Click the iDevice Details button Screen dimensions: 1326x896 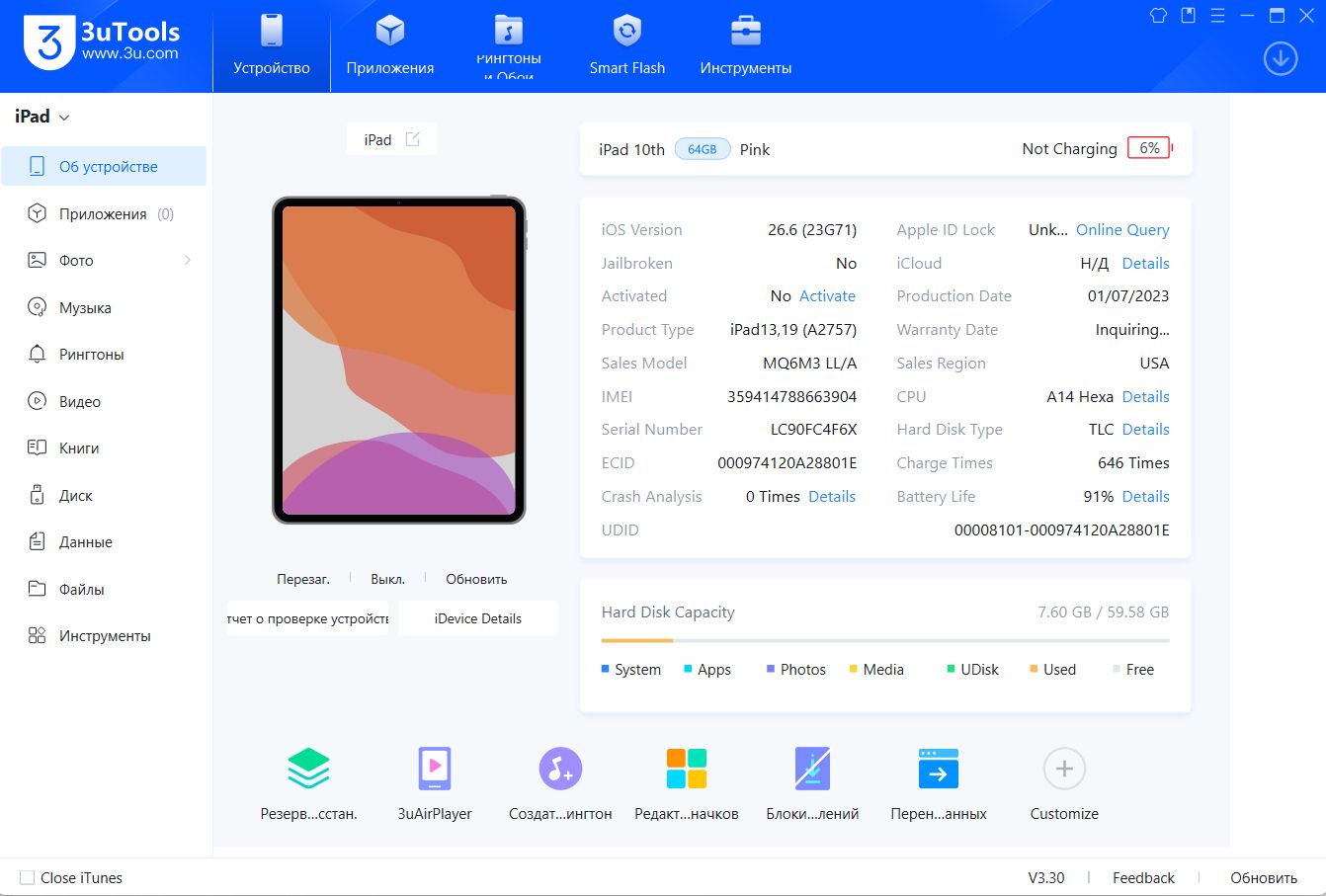pos(478,618)
